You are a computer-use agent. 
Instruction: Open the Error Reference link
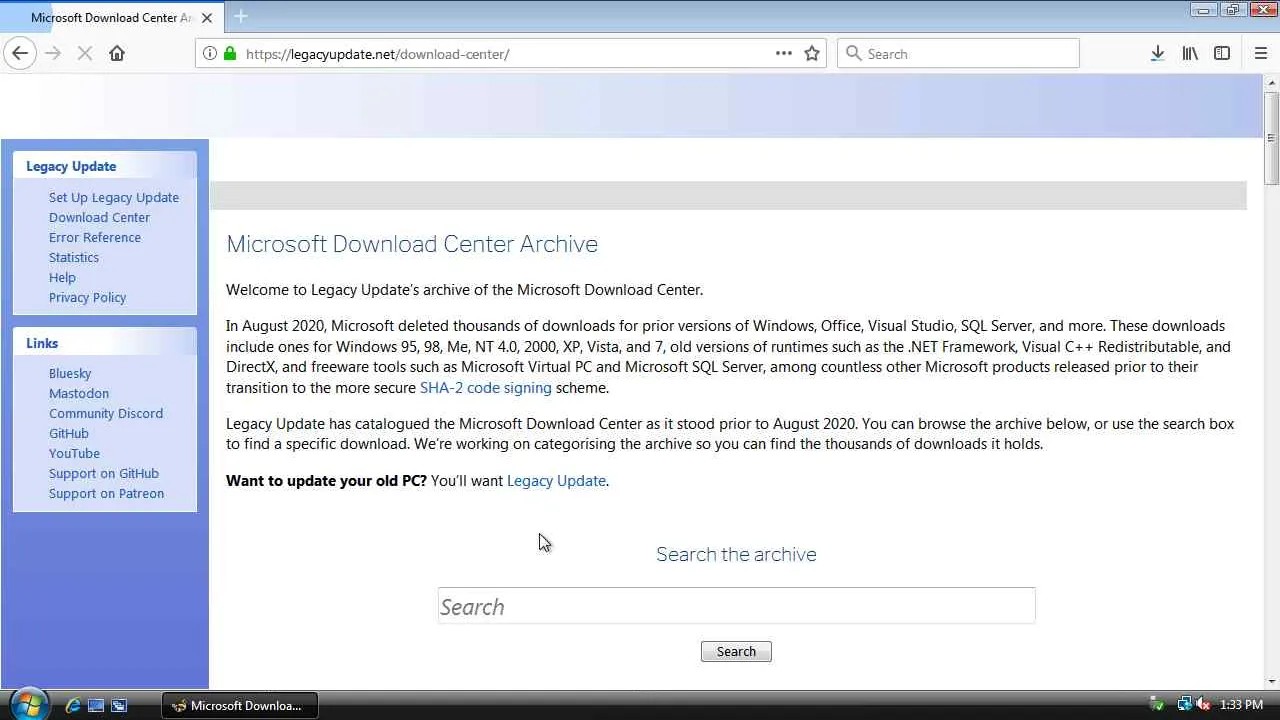(95, 237)
